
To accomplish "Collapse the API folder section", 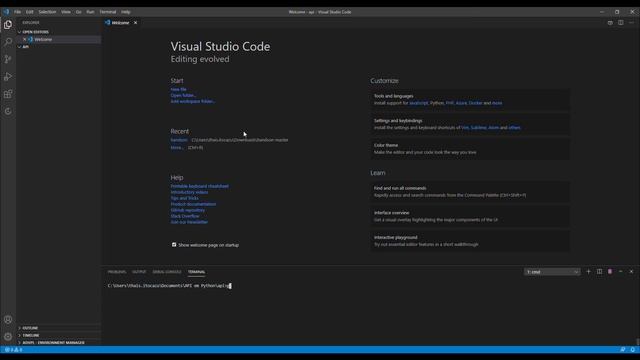I will point(25,47).
